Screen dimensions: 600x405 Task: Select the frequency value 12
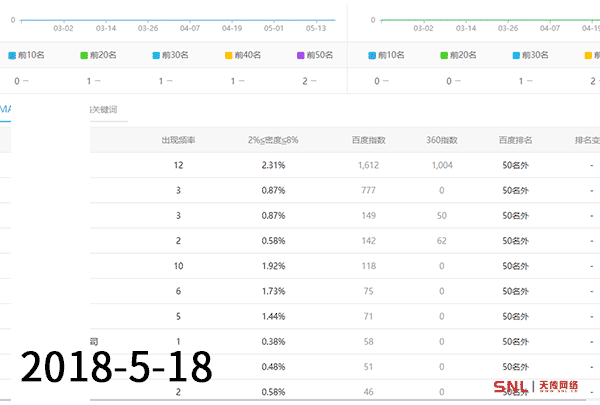[x=178, y=165]
